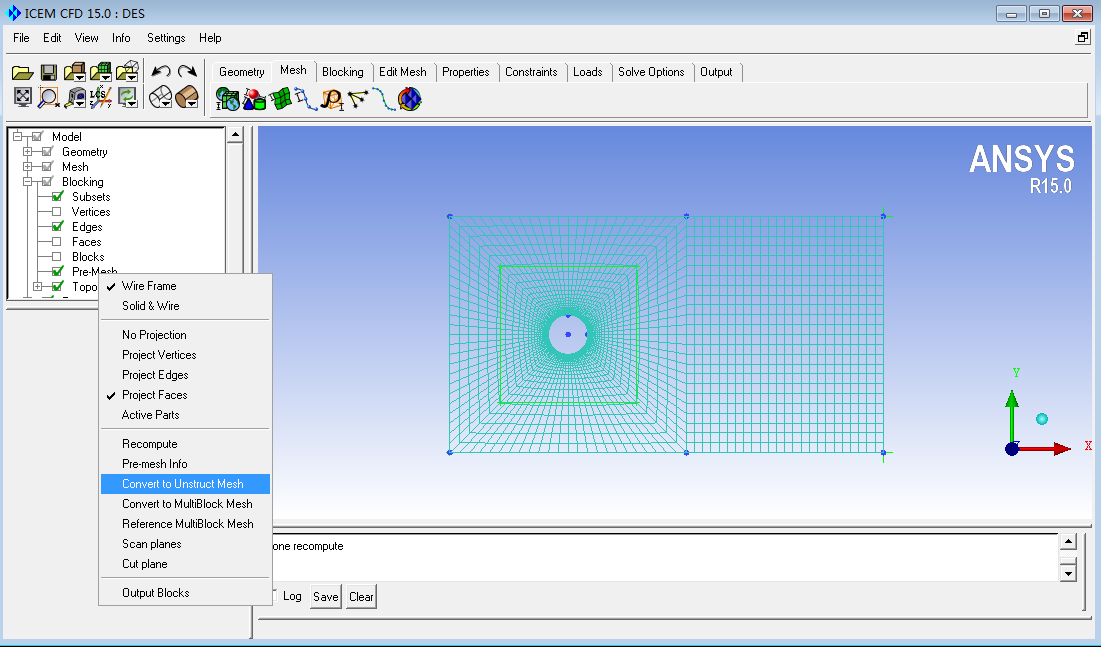Open the Global Mesh Setup tool
The height and width of the screenshot is (647, 1101).
(228, 99)
